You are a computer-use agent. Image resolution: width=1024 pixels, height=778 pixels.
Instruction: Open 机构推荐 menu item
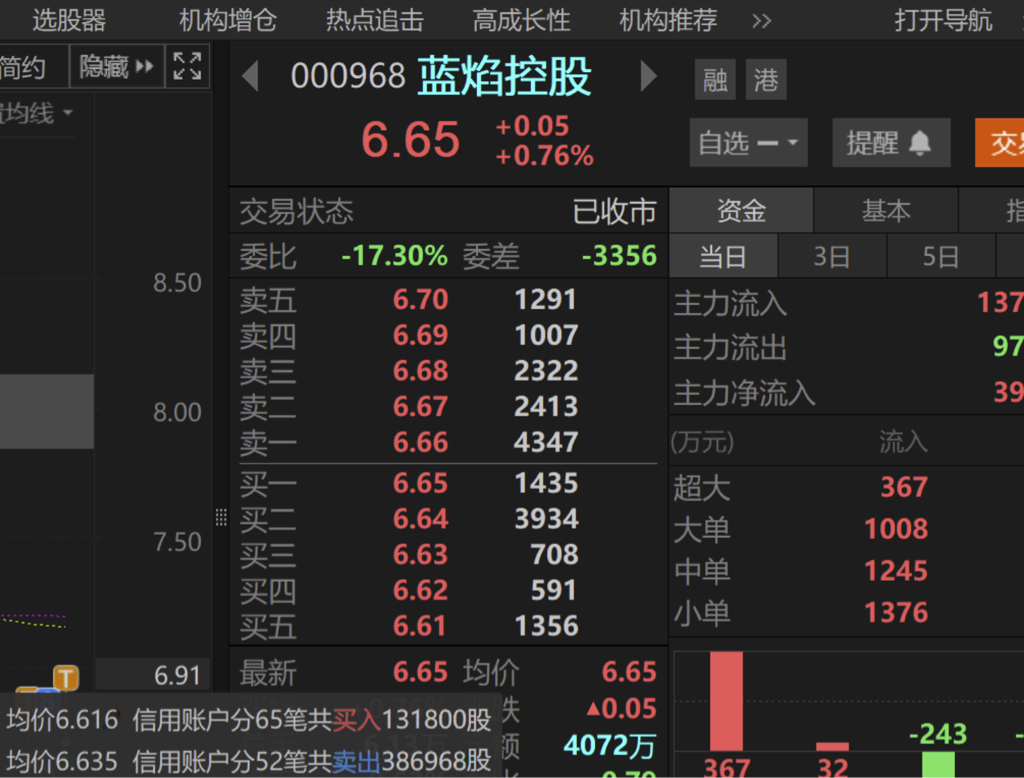click(668, 21)
